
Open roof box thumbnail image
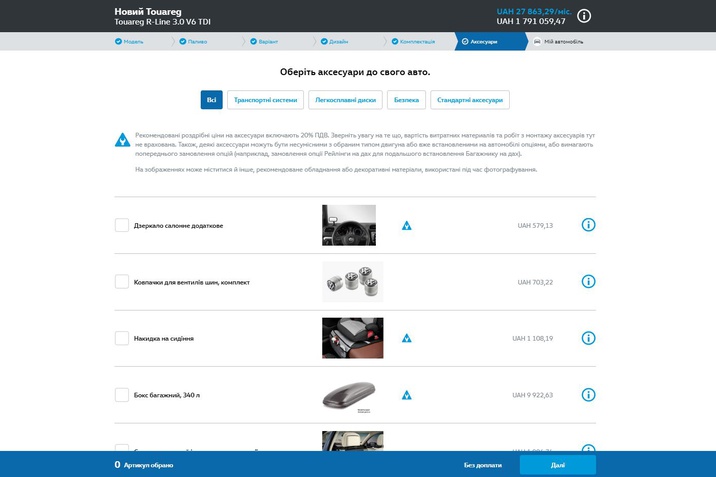pyautogui.click(x=350, y=397)
